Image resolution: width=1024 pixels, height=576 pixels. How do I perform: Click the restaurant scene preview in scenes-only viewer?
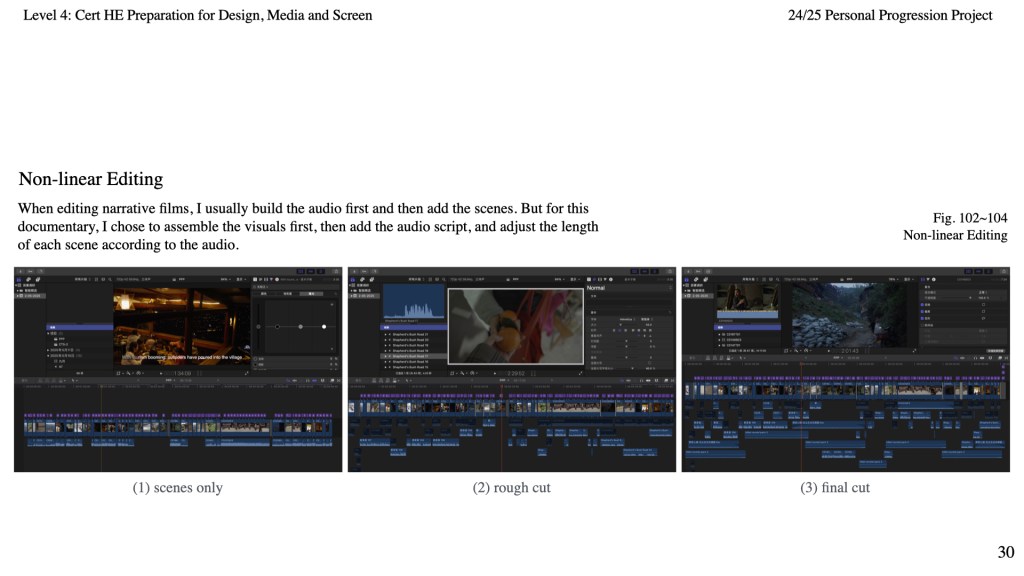[180, 325]
